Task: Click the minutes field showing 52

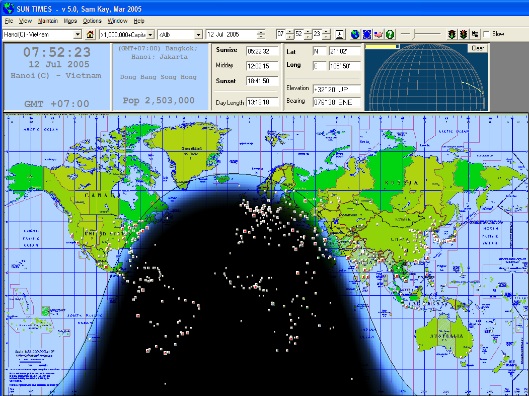Action: click(299, 34)
